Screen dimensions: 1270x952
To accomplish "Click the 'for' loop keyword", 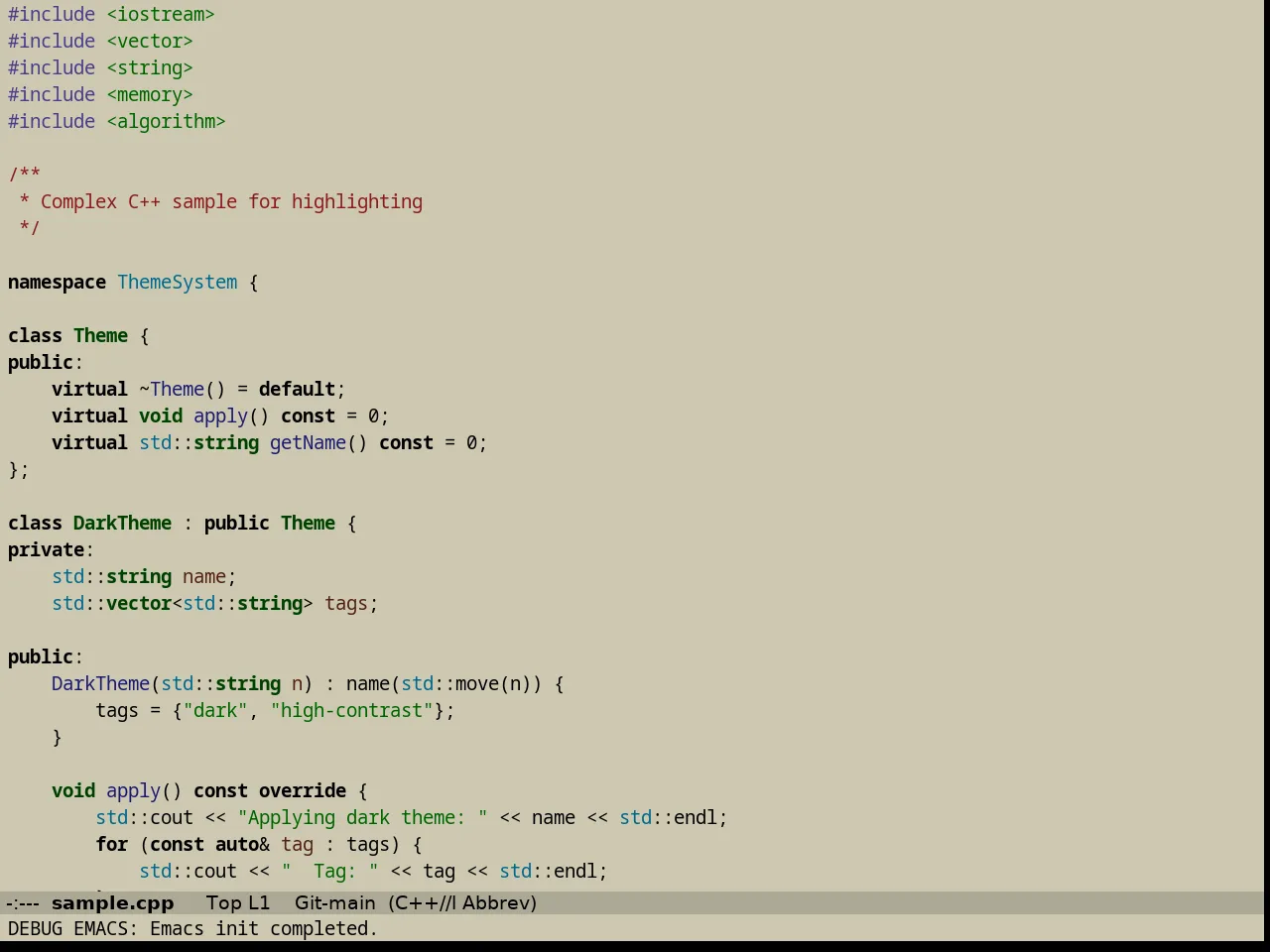I will pyautogui.click(x=111, y=845).
